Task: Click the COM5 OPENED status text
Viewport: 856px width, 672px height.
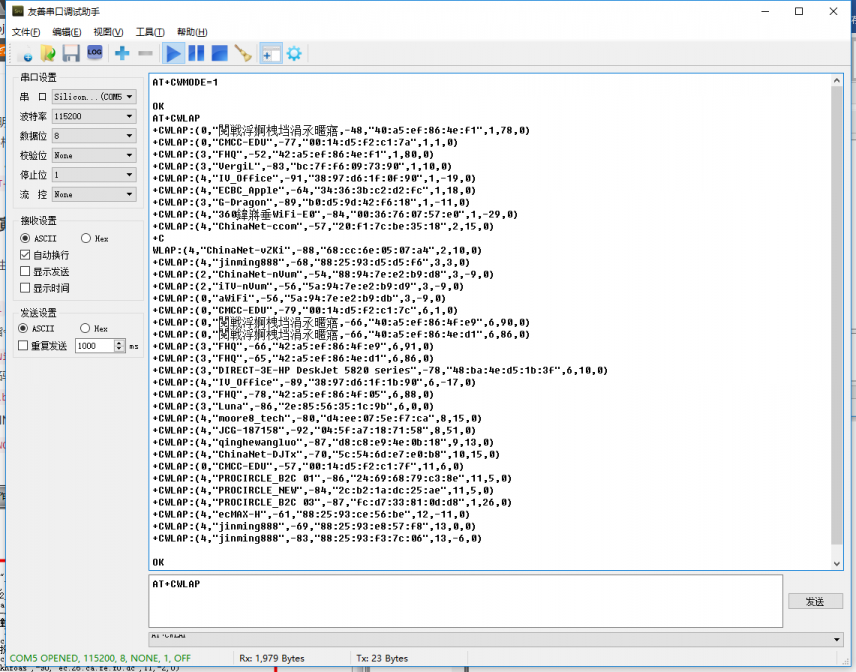Action: tap(100, 658)
